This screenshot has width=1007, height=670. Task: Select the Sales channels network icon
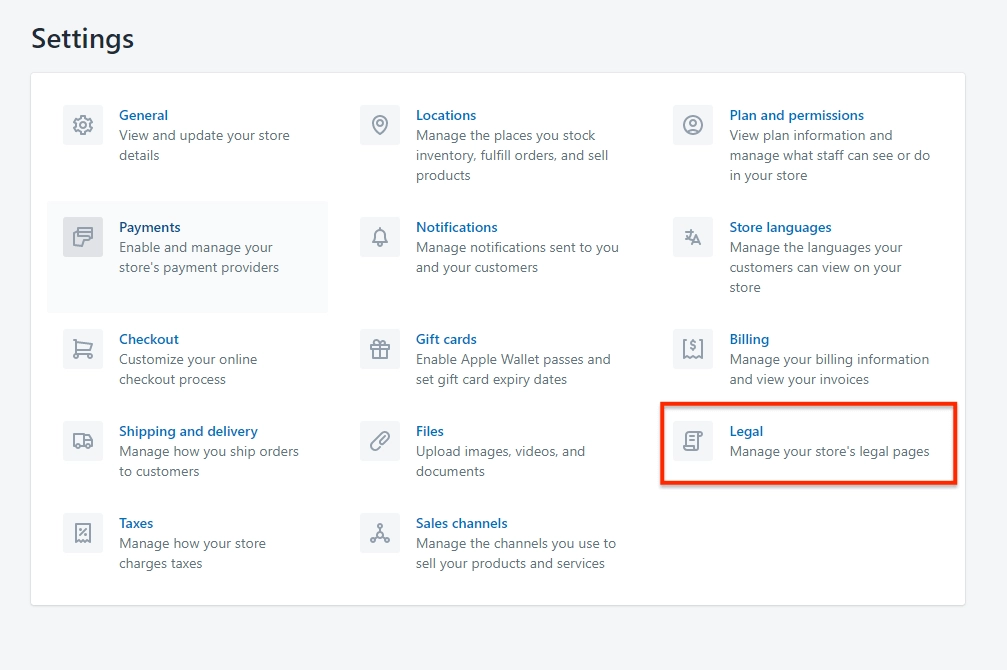click(x=380, y=533)
